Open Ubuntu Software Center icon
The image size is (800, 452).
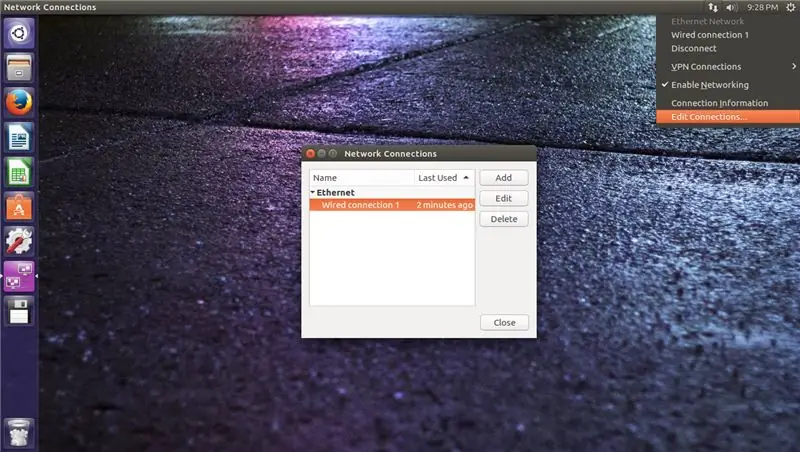[x=19, y=207]
